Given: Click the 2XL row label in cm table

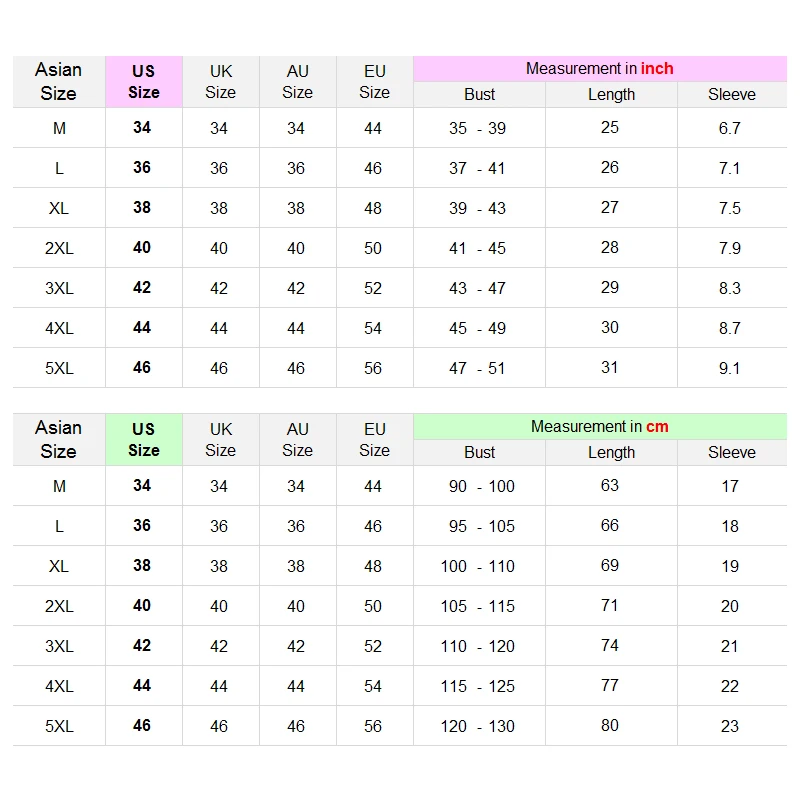Looking at the screenshot, I should (x=59, y=606).
